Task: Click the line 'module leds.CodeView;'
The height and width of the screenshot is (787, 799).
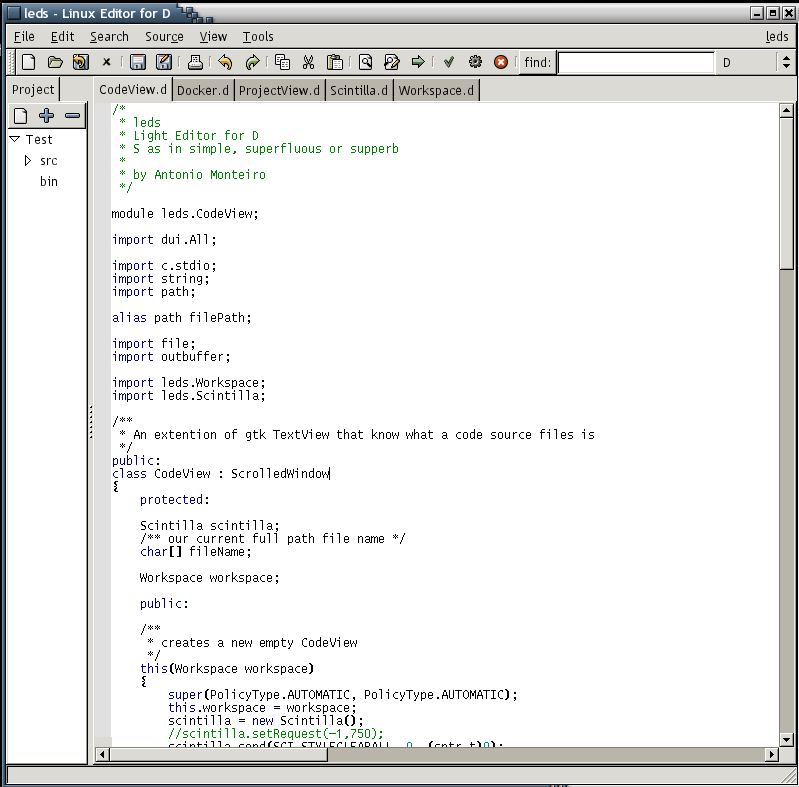Action: pos(185,214)
